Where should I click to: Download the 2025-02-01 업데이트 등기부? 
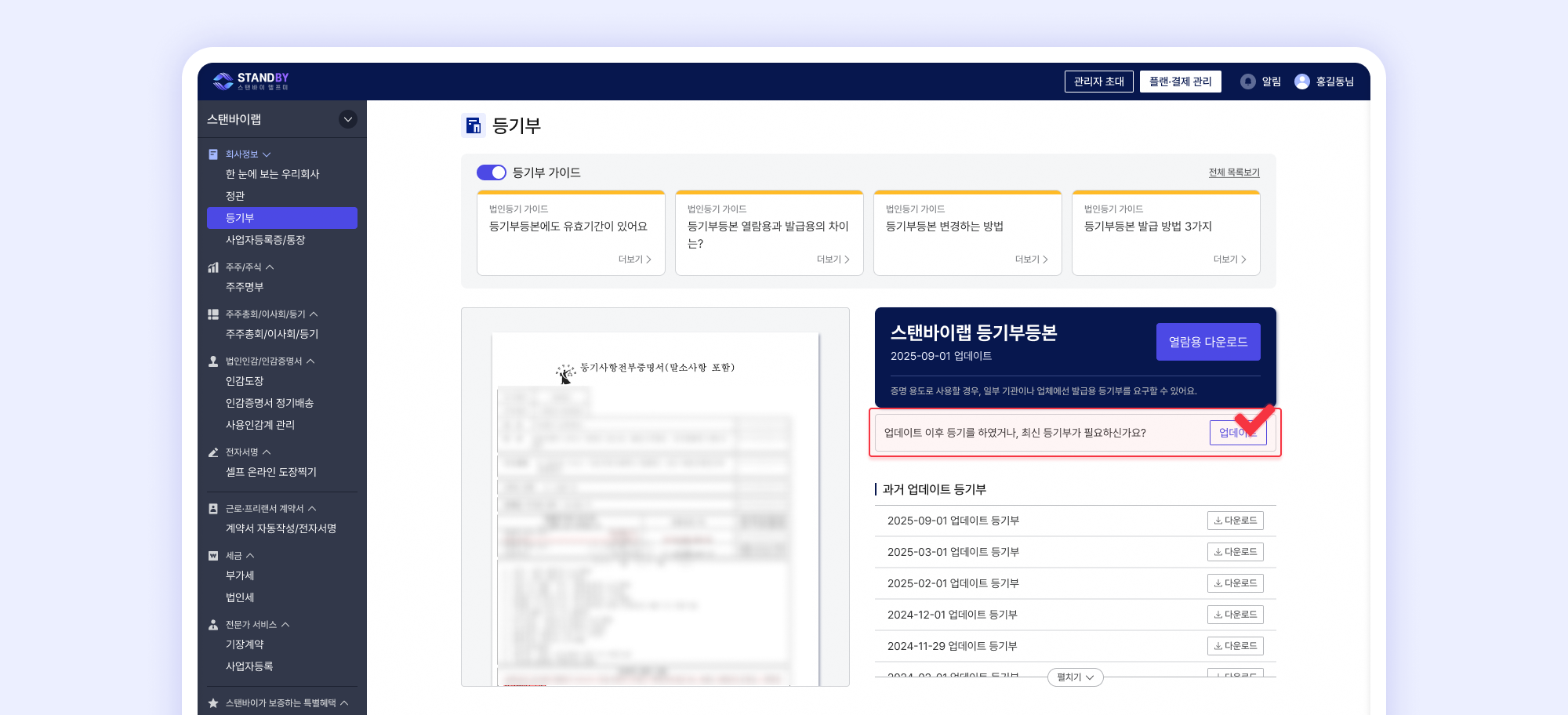1236,583
